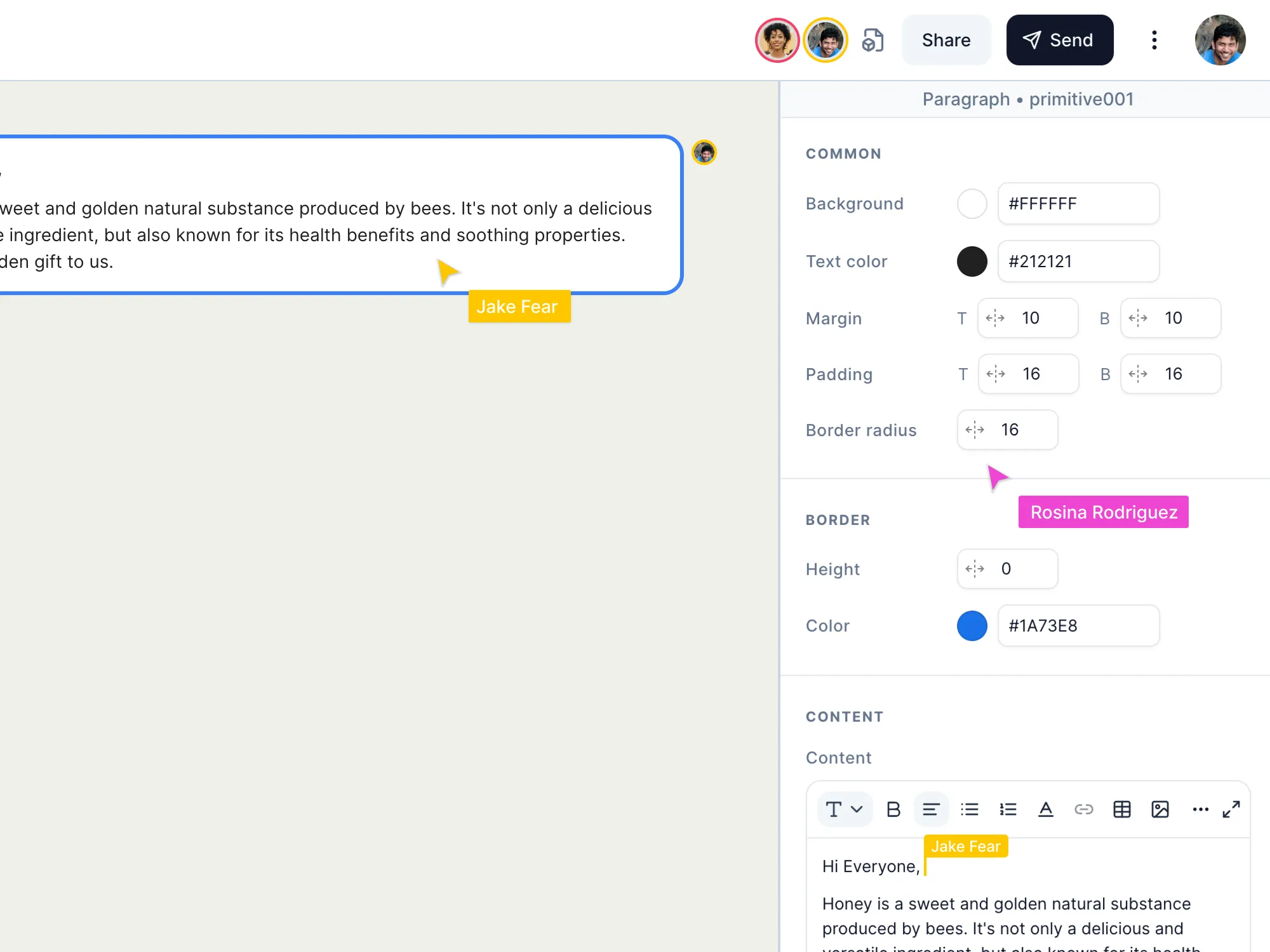
Task: Insert a table via the table icon
Action: 1122,809
